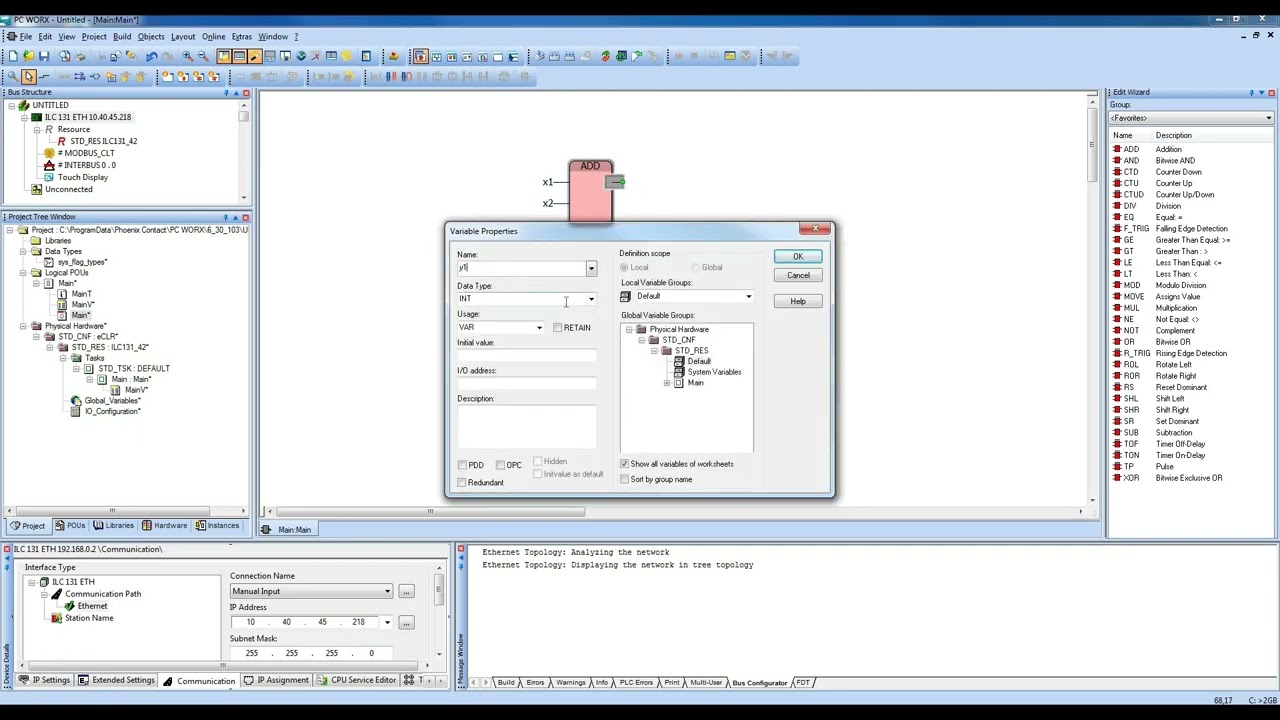This screenshot has width=1280, height=720.
Task: Open the Local Variable Groups Default dropdown
Action: 748,297
